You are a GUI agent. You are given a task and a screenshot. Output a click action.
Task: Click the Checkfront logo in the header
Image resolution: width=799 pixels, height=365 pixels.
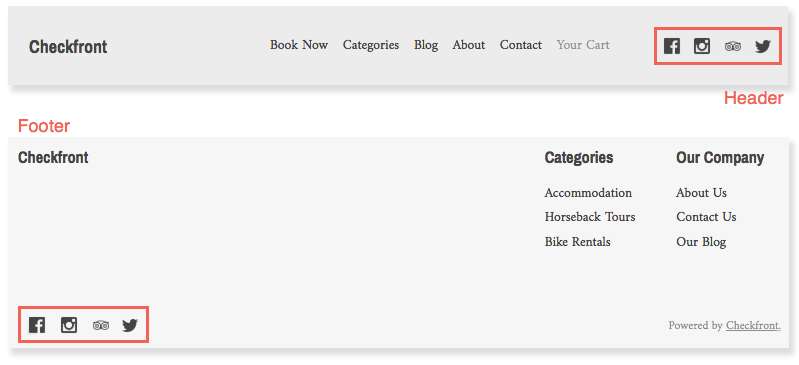point(68,47)
